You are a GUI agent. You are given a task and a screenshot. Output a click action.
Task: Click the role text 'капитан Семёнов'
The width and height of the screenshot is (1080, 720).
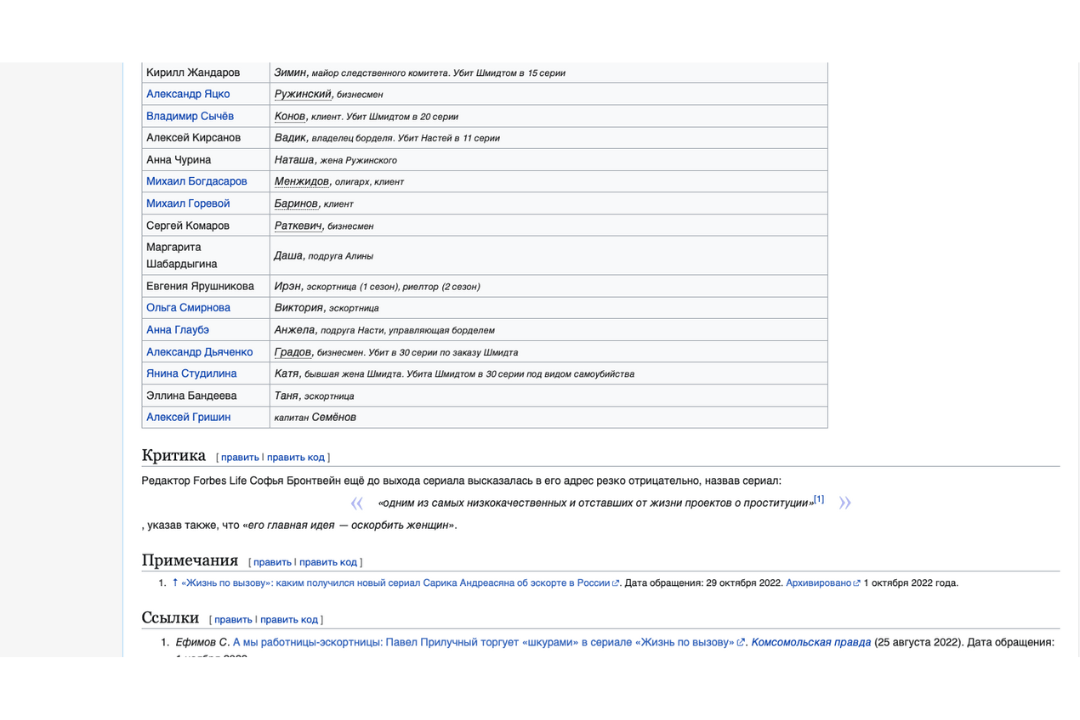tap(315, 417)
